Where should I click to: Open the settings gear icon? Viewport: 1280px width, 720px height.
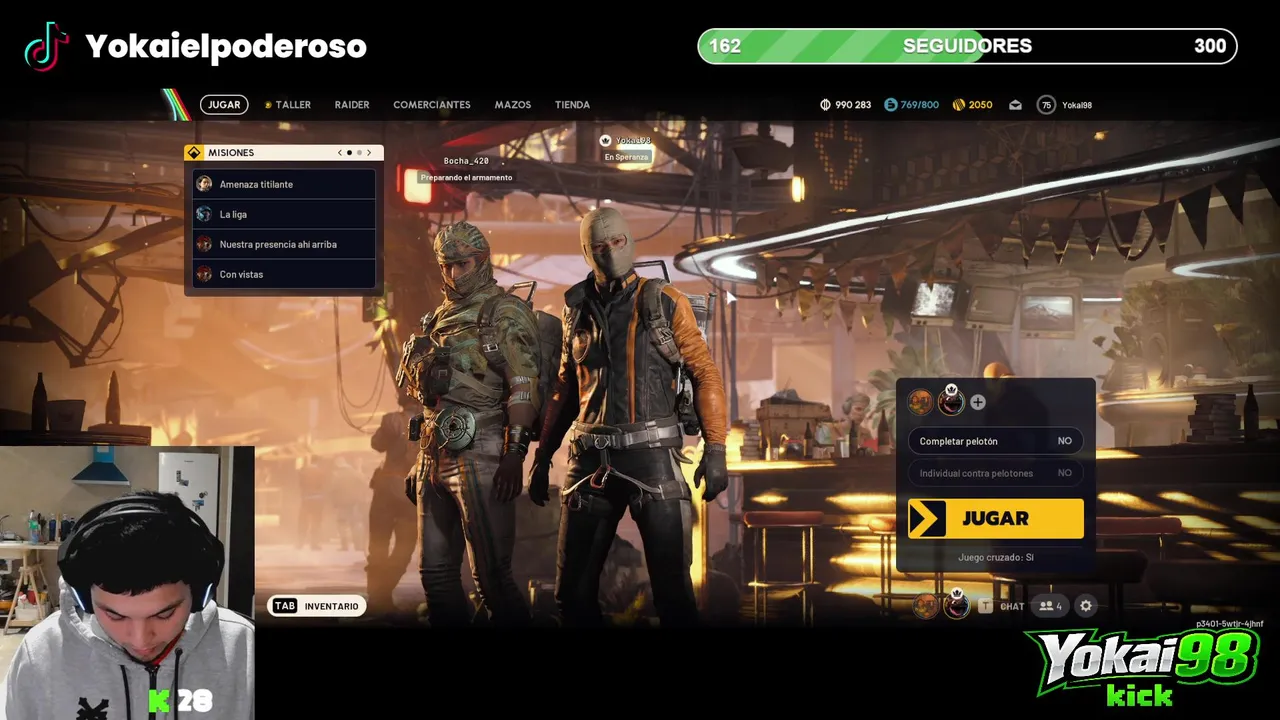(x=1086, y=606)
